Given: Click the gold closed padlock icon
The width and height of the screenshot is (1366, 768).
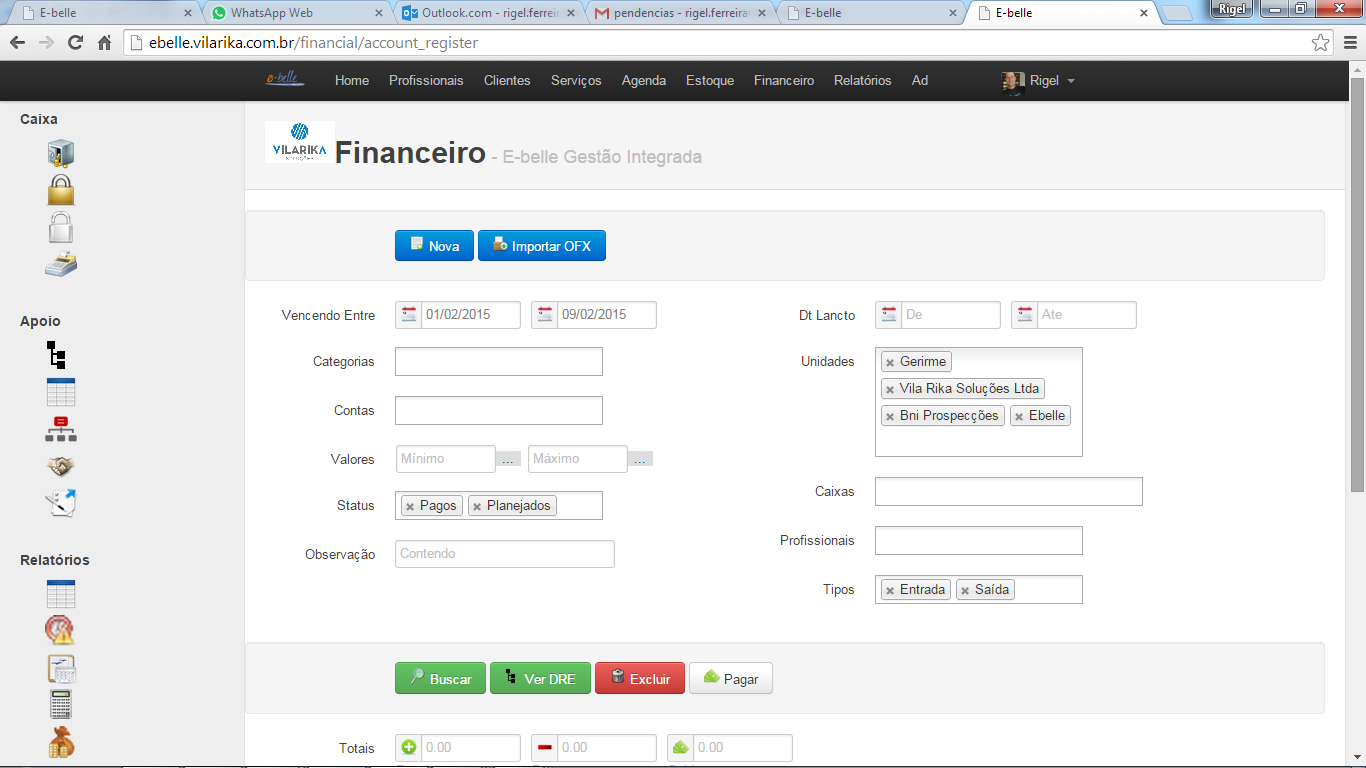Looking at the screenshot, I should click(x=61, y=190).
